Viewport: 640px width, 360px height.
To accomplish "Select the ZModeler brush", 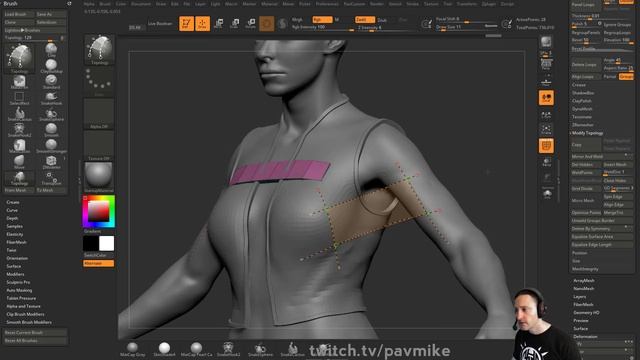I will click(x=51, y=162).
